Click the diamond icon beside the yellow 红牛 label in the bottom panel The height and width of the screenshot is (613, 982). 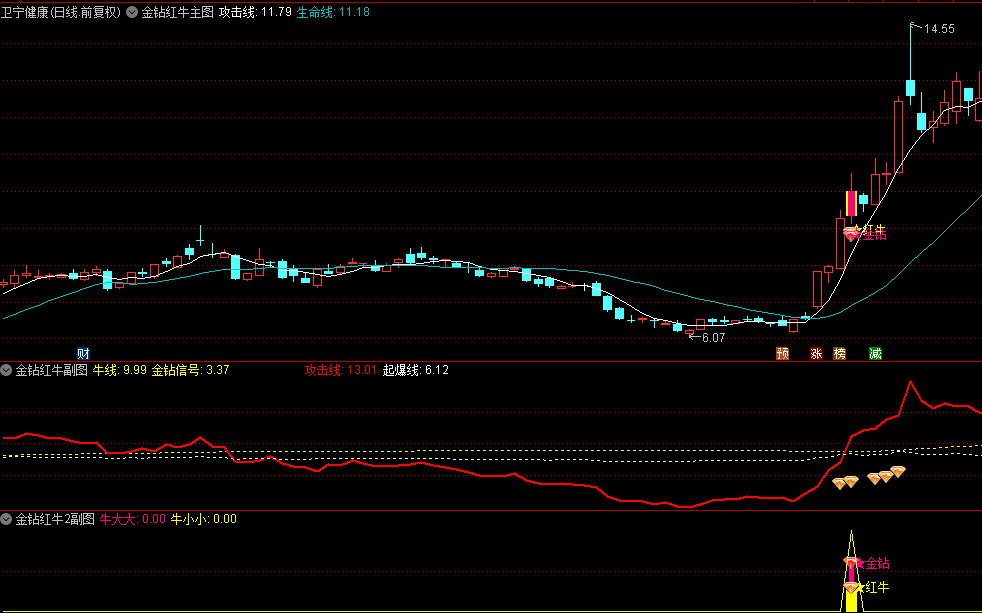coord(850,587)
